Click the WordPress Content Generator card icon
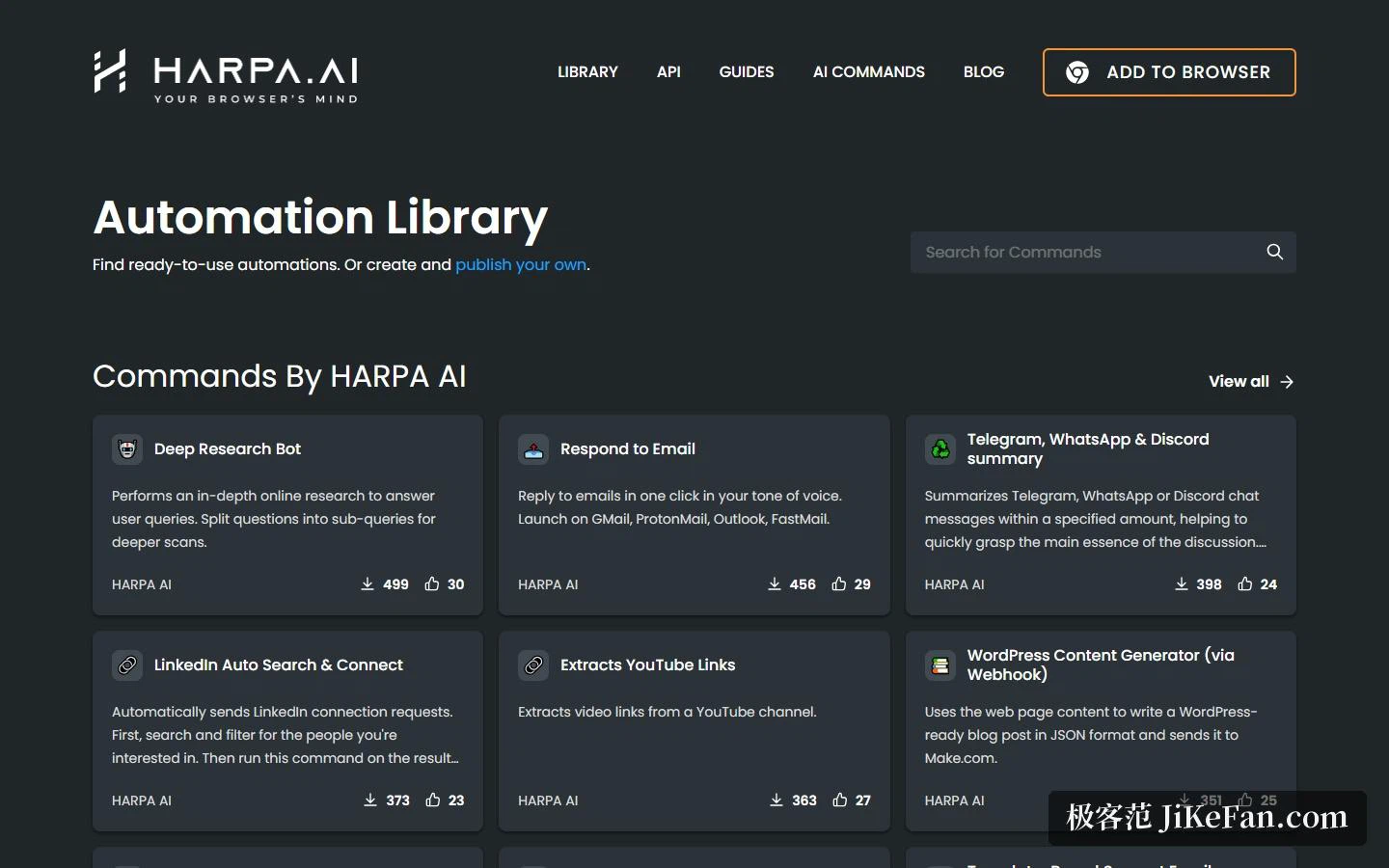 point(940,665)
